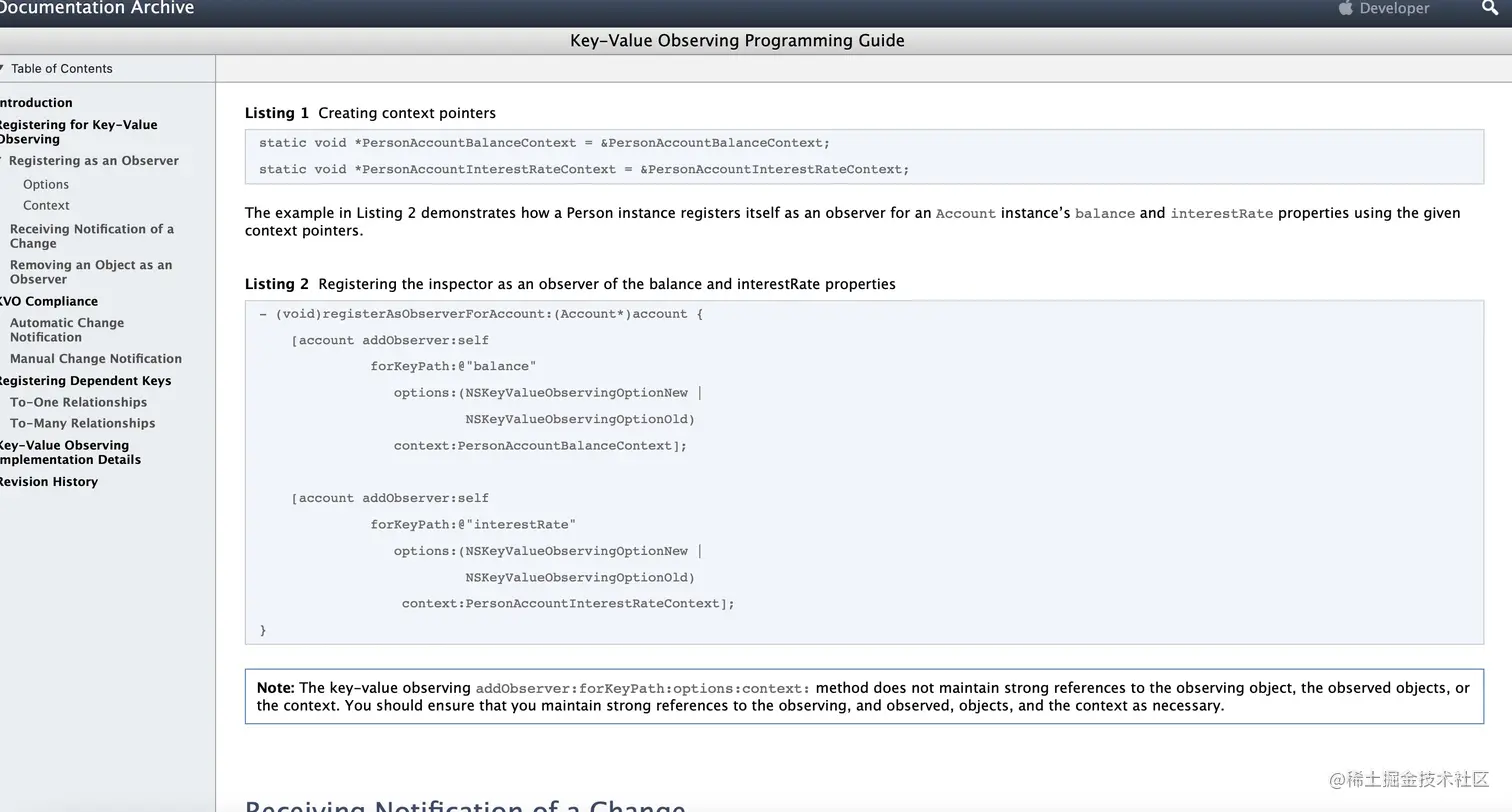1512x812 pixels.
Task: Click the context:PersonAccountBalanceContext code line
Action: click(540, 446)
